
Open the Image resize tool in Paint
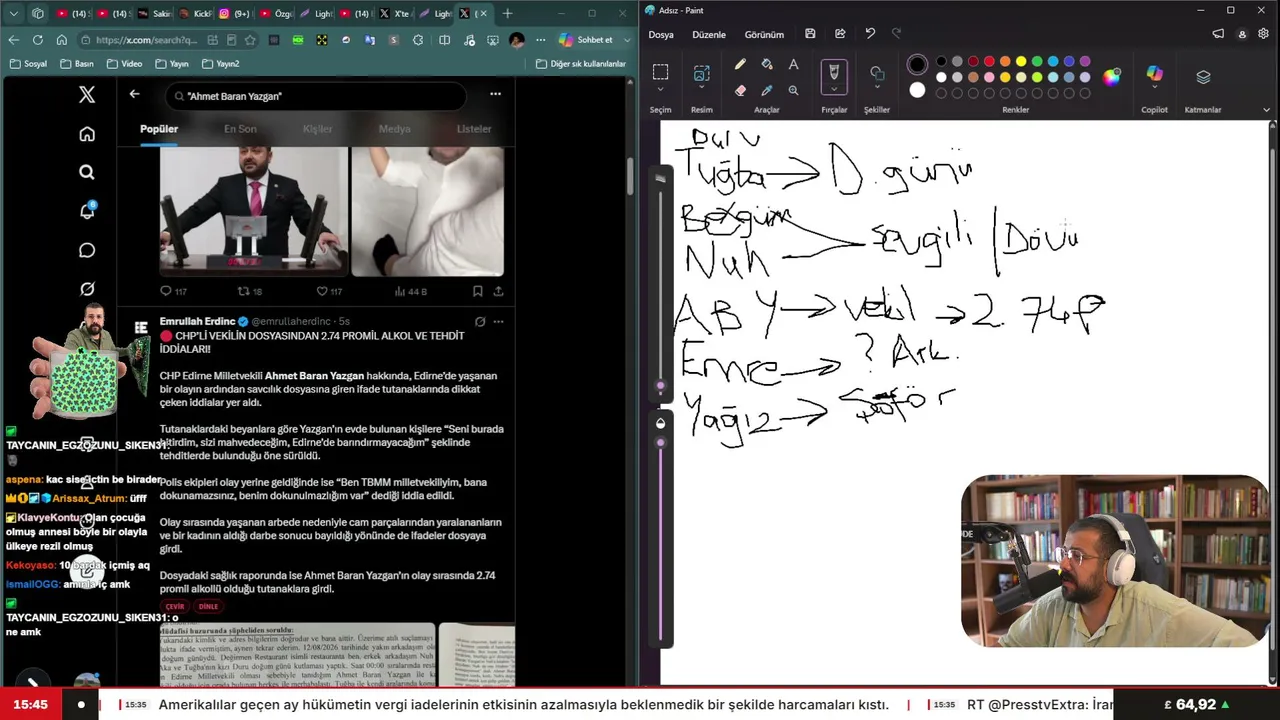click(702, 73)
